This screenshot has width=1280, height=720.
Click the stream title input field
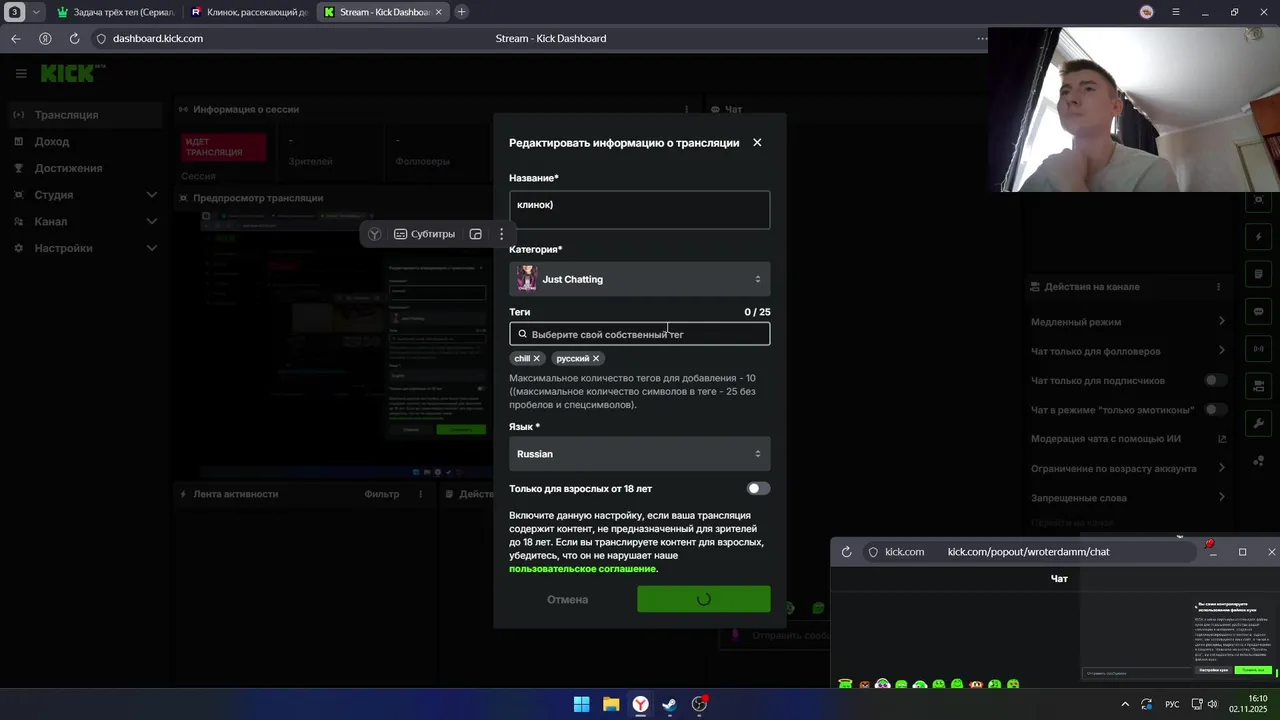(x=639, y=210)
